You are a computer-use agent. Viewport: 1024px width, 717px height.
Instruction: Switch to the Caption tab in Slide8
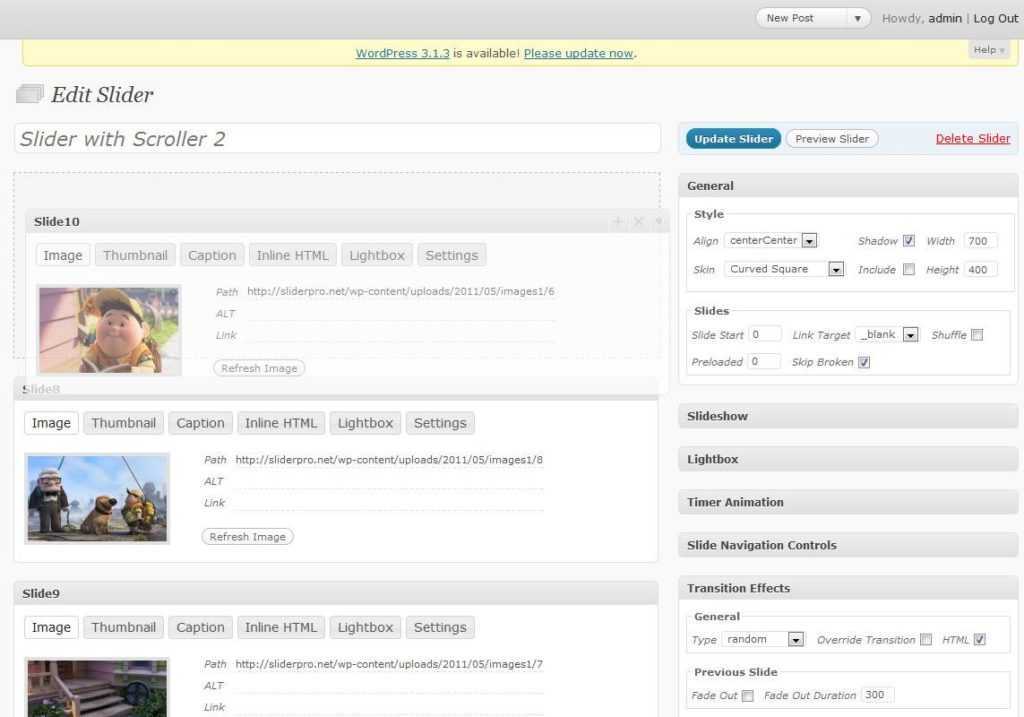(200, 423)
